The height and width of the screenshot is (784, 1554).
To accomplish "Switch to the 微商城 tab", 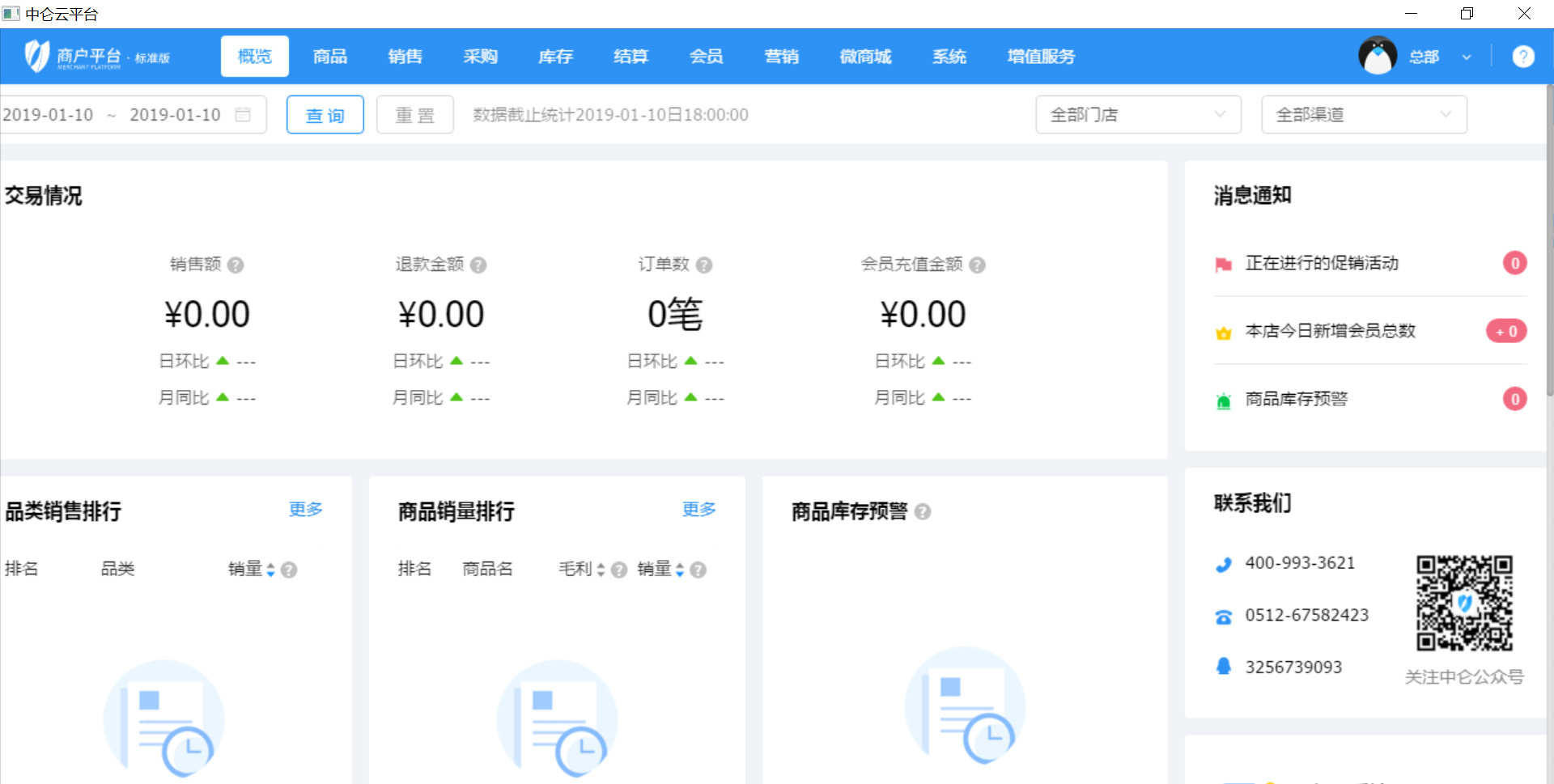I will pos(864,56).
